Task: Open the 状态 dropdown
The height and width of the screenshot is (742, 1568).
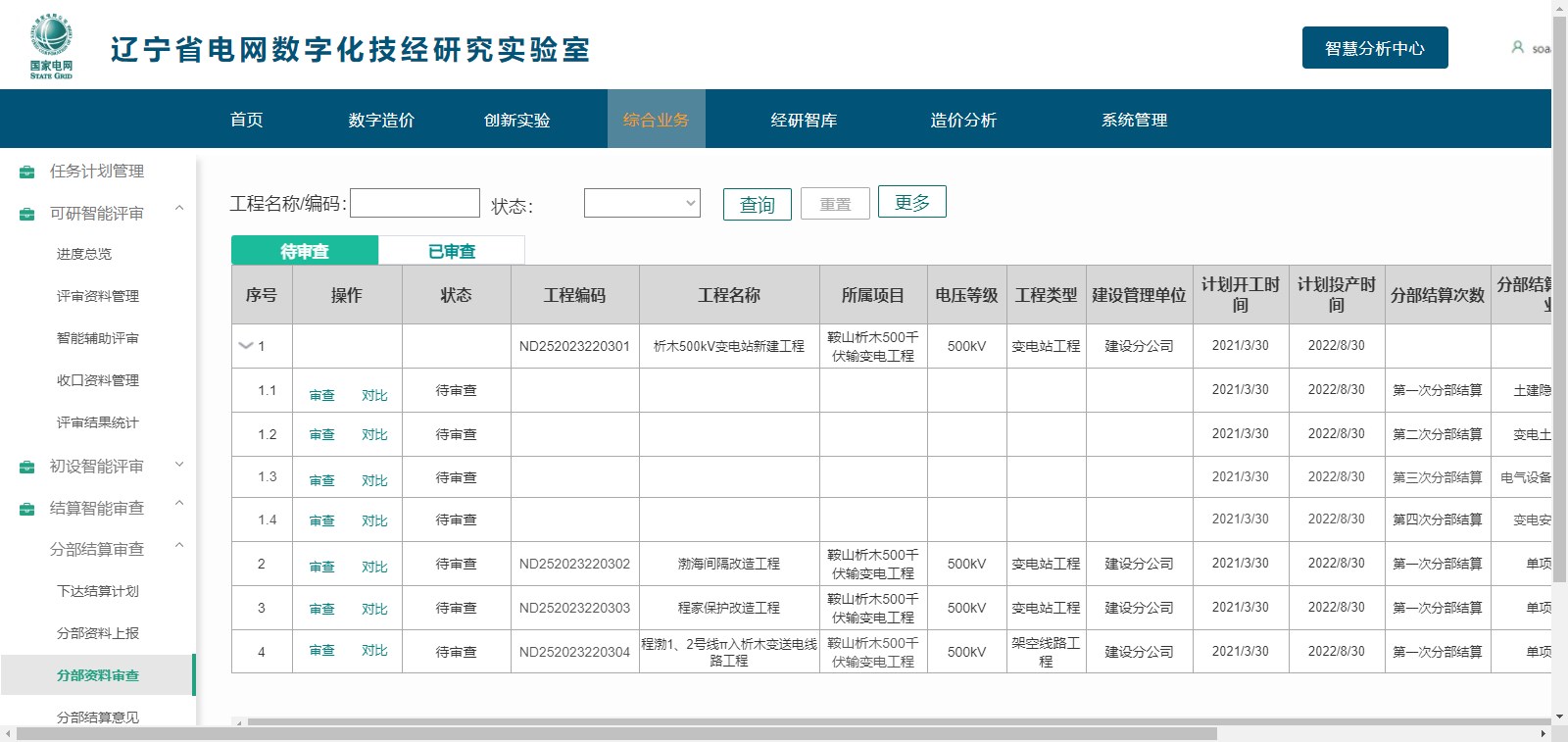Action: pyautogui.click(x=642, y=203)
